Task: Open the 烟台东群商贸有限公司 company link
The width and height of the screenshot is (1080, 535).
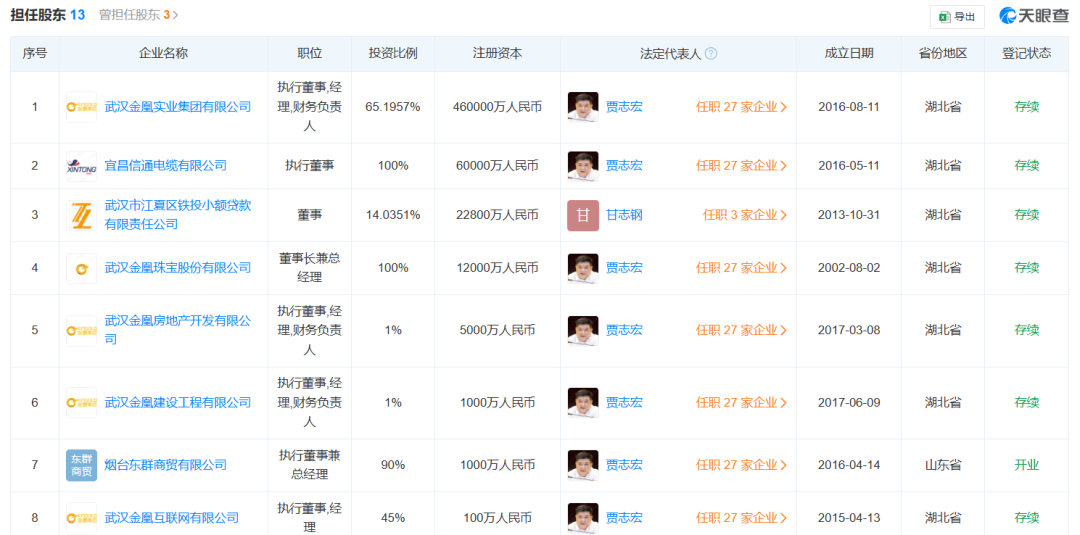Action: 165,465
